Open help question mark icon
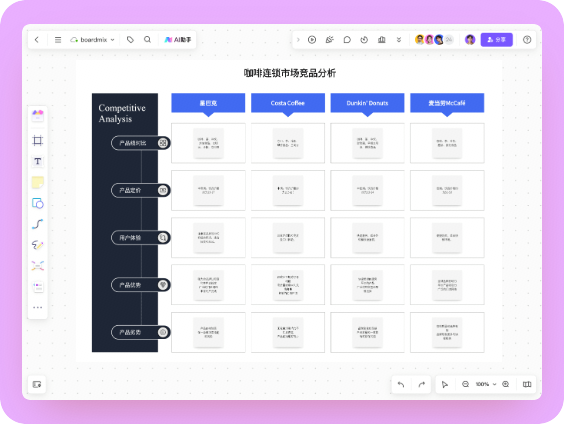Image resolution: width=564 pixels, height=424 pixels. pos(527,40)
